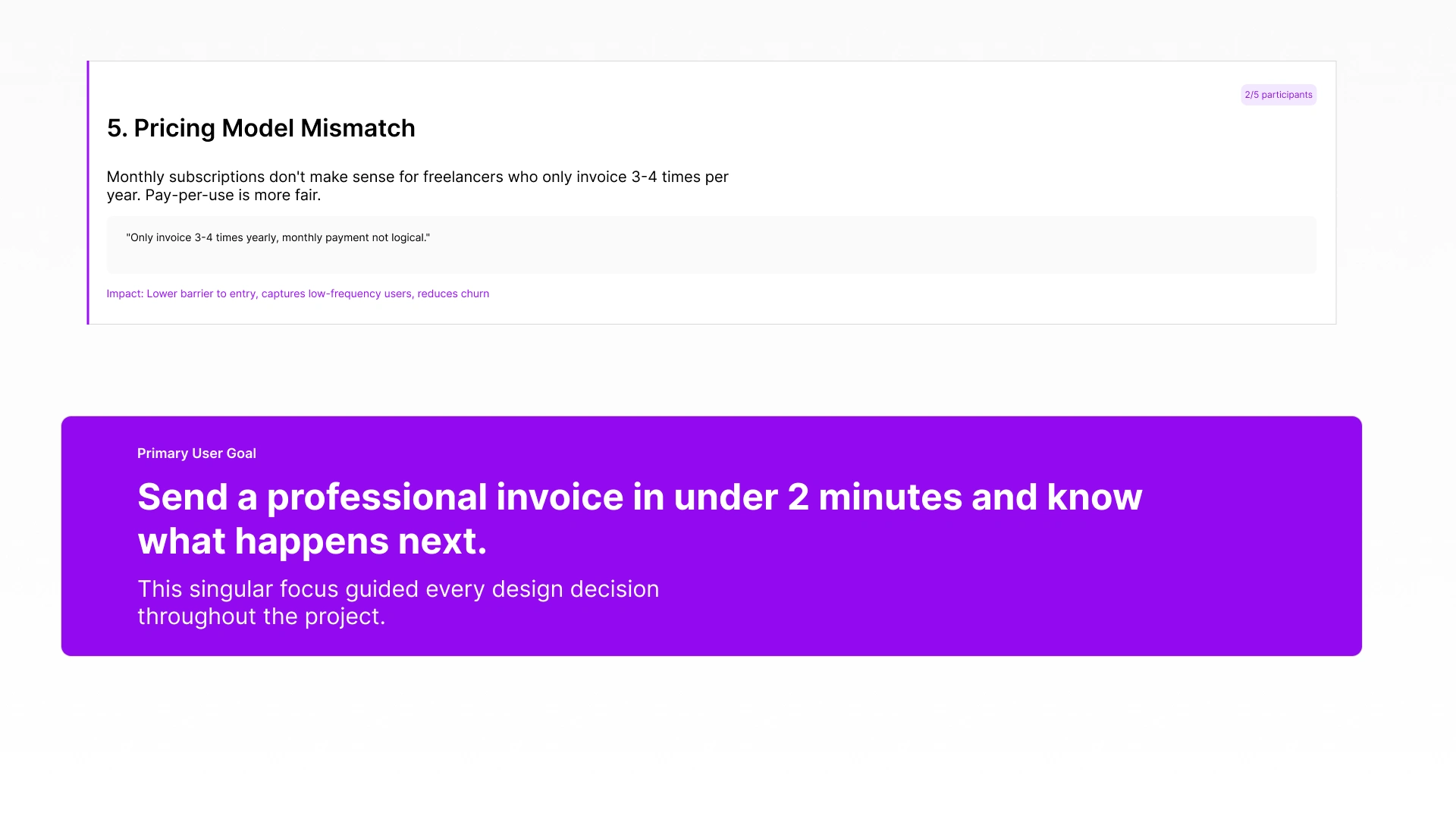Click the word "Mismatch" in the heading
Image resolution: width=1456 pixels, height=819 pixels.
(357, 128)
